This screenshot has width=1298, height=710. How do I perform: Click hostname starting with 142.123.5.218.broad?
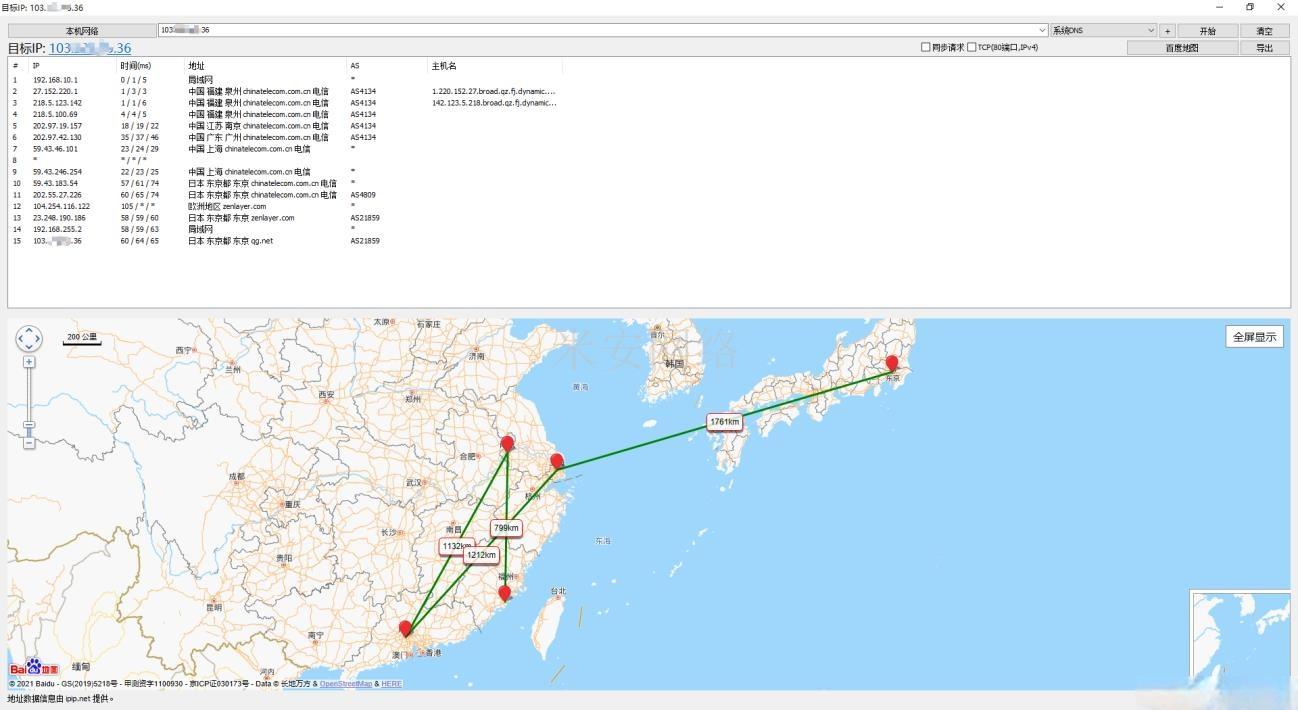point(494,103)
